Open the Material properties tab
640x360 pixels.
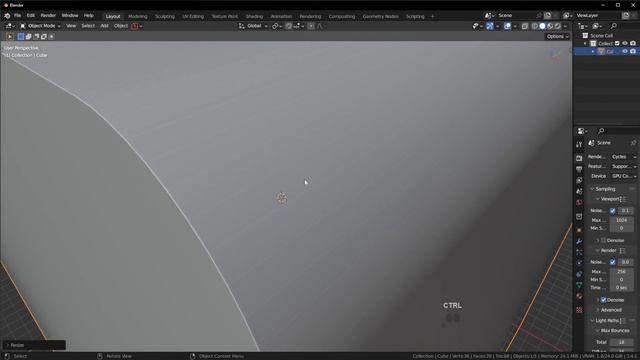579,296
